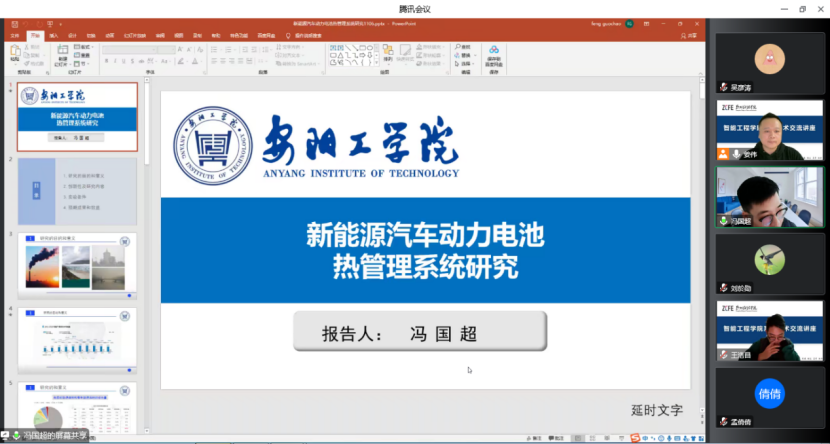Open the Font color dropdown arrow

203,61
